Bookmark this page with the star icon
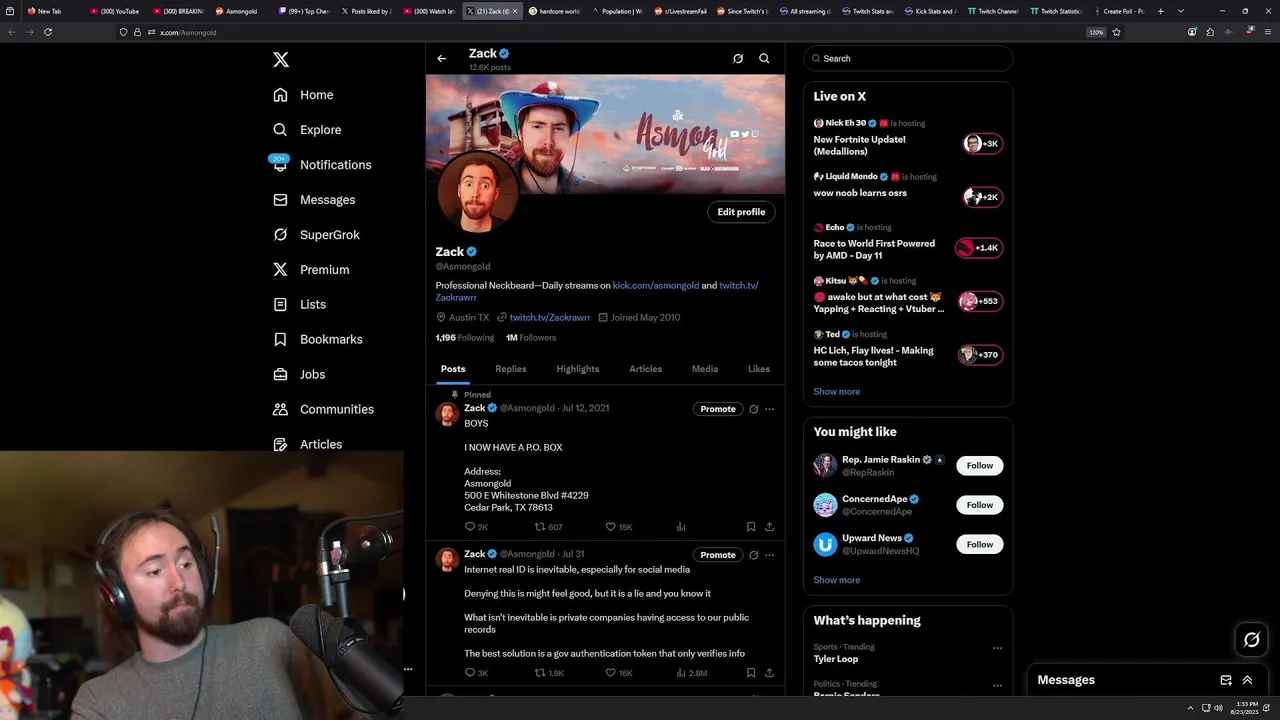The image size is (1280, 720). (1117, 32)
